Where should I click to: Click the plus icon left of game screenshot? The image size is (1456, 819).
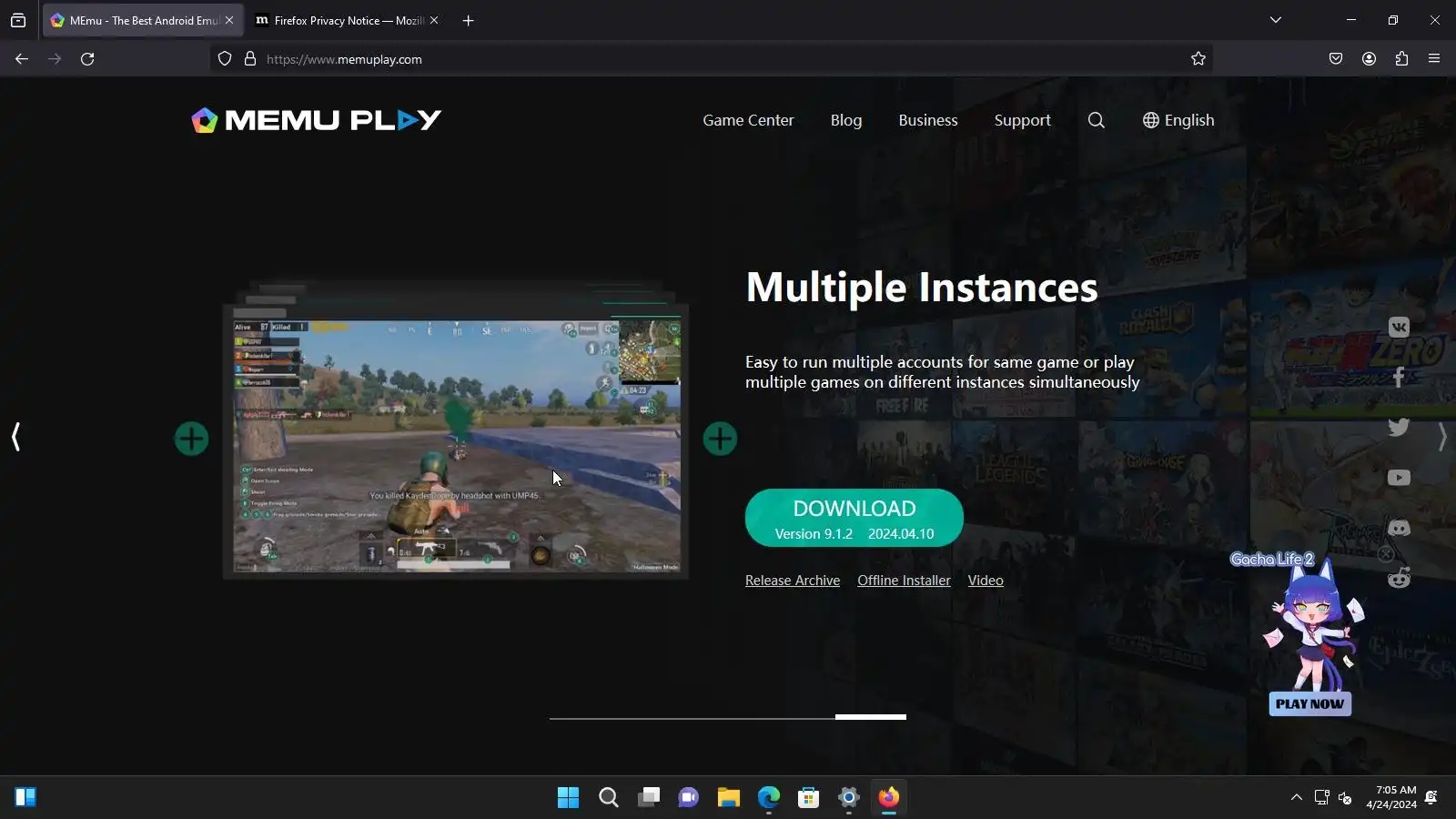click(191, 439)
